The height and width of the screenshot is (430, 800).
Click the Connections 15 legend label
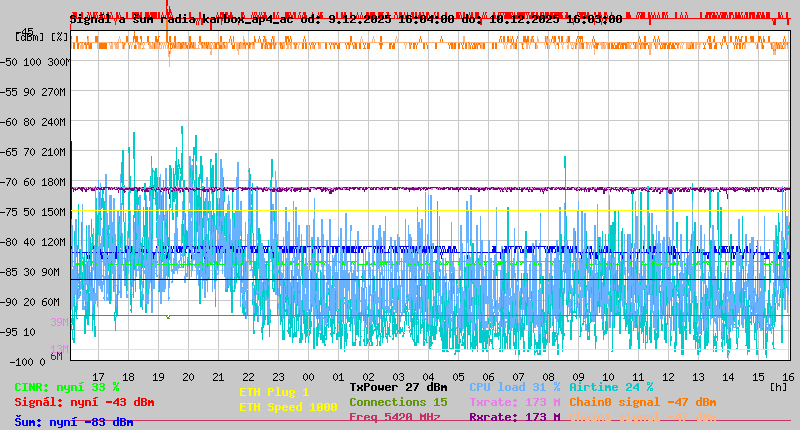[x=398, y=402]
